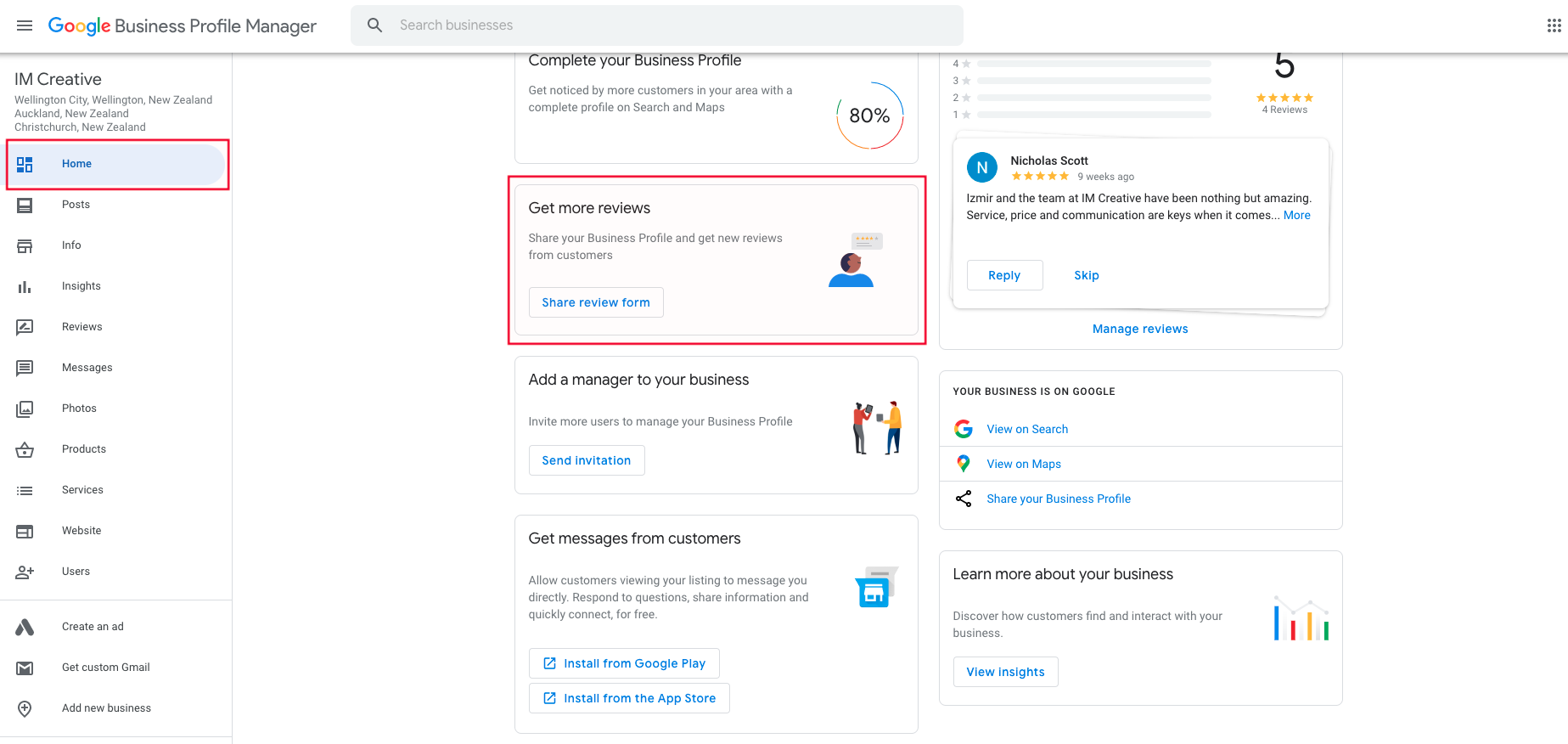
Task: Expand review with More link
Action: coord(1296,215)
